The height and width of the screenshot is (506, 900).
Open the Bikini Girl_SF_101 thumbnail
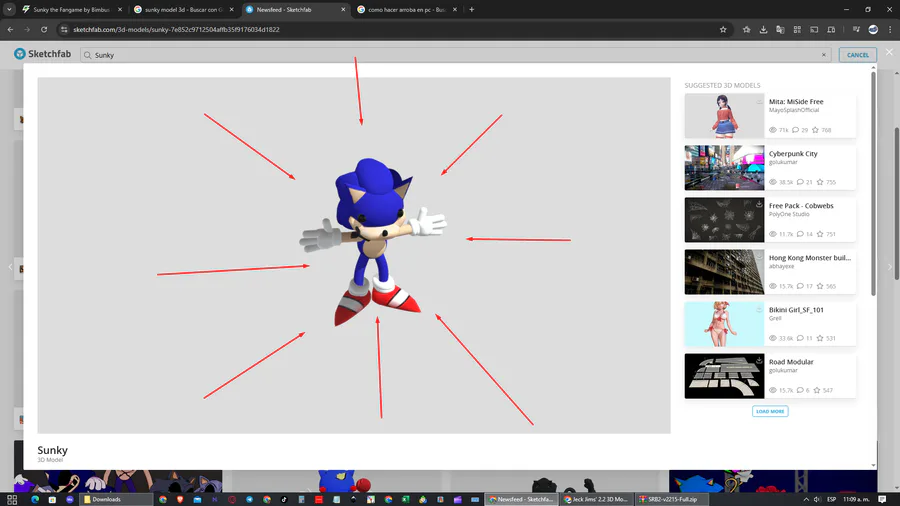click(724, 324)
